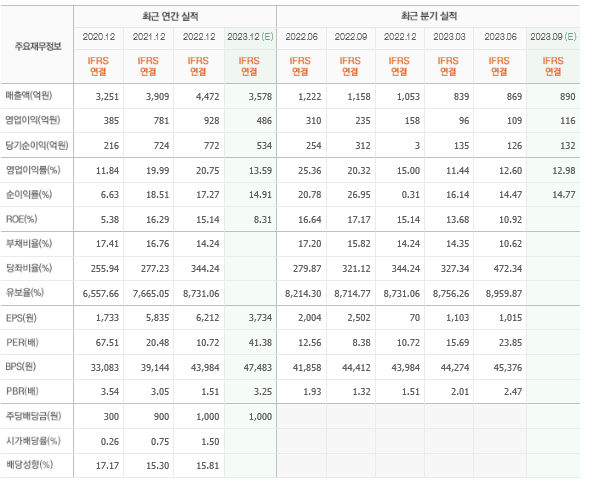Click the 4,472 revenue value
Viewport: 595px width, 483px height.
208,97
